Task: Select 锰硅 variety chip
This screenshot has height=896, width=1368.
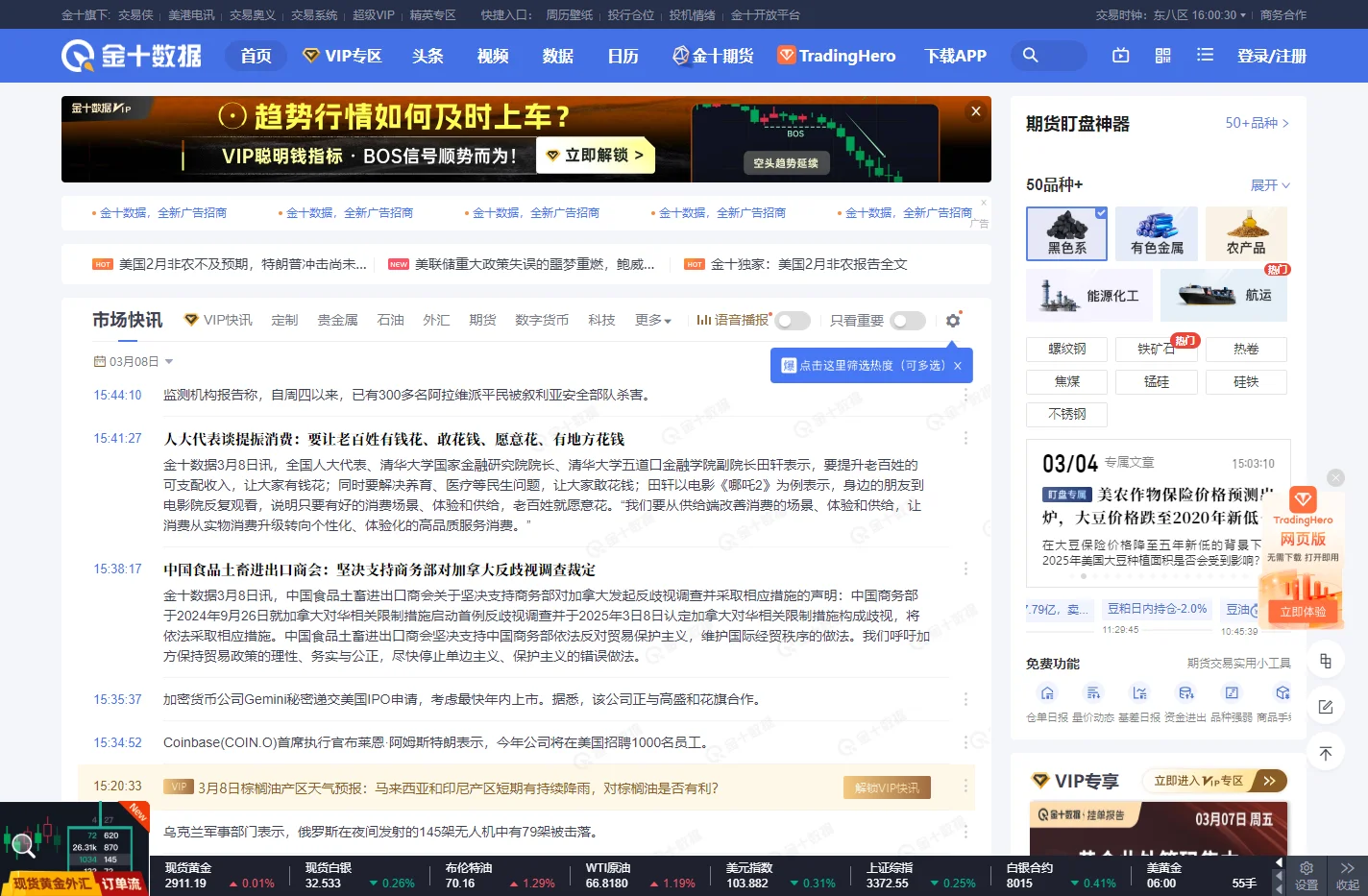Action: pos(1157,382)
